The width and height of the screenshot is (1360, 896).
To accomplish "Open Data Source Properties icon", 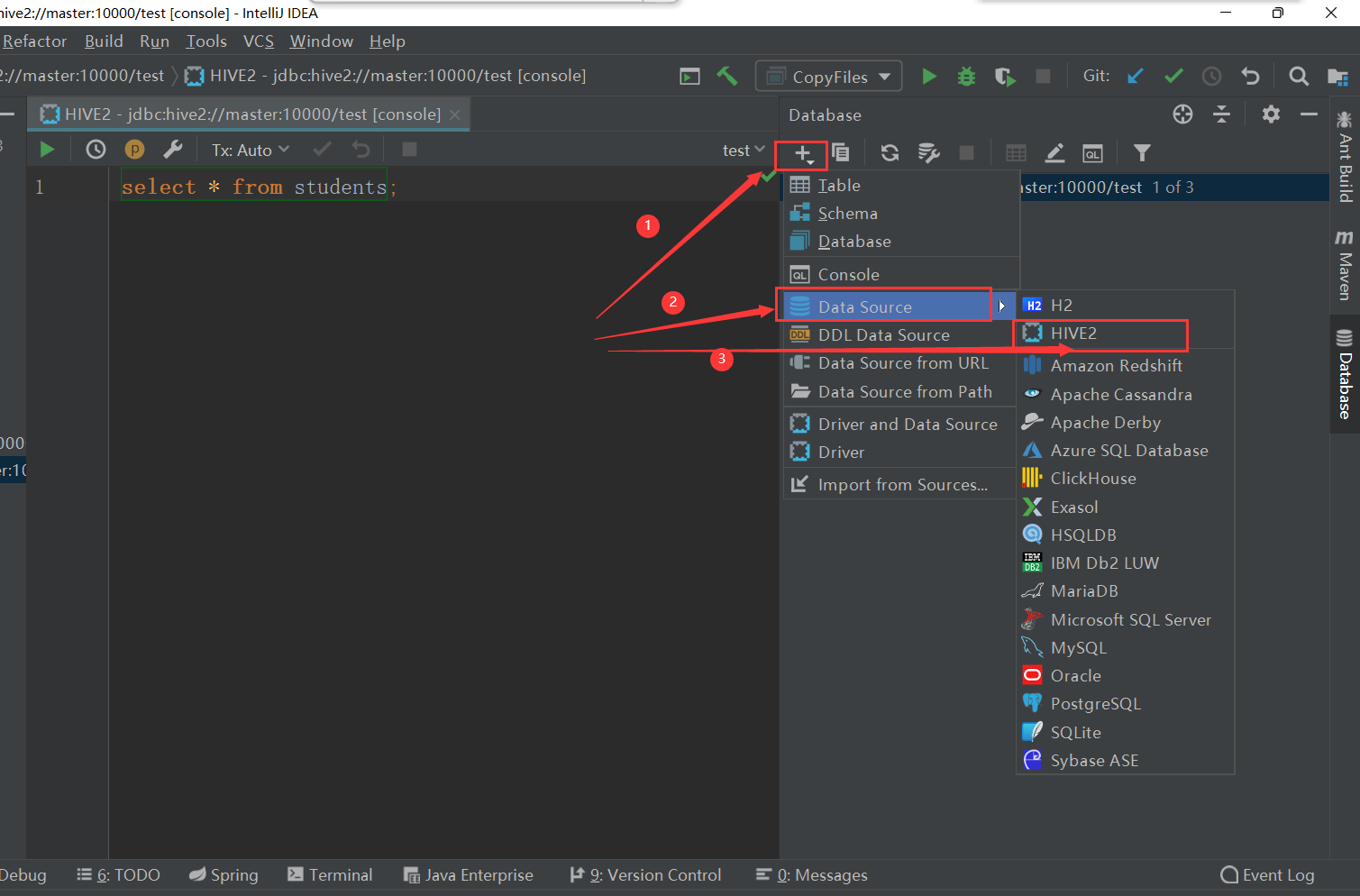I will (928, 152).
